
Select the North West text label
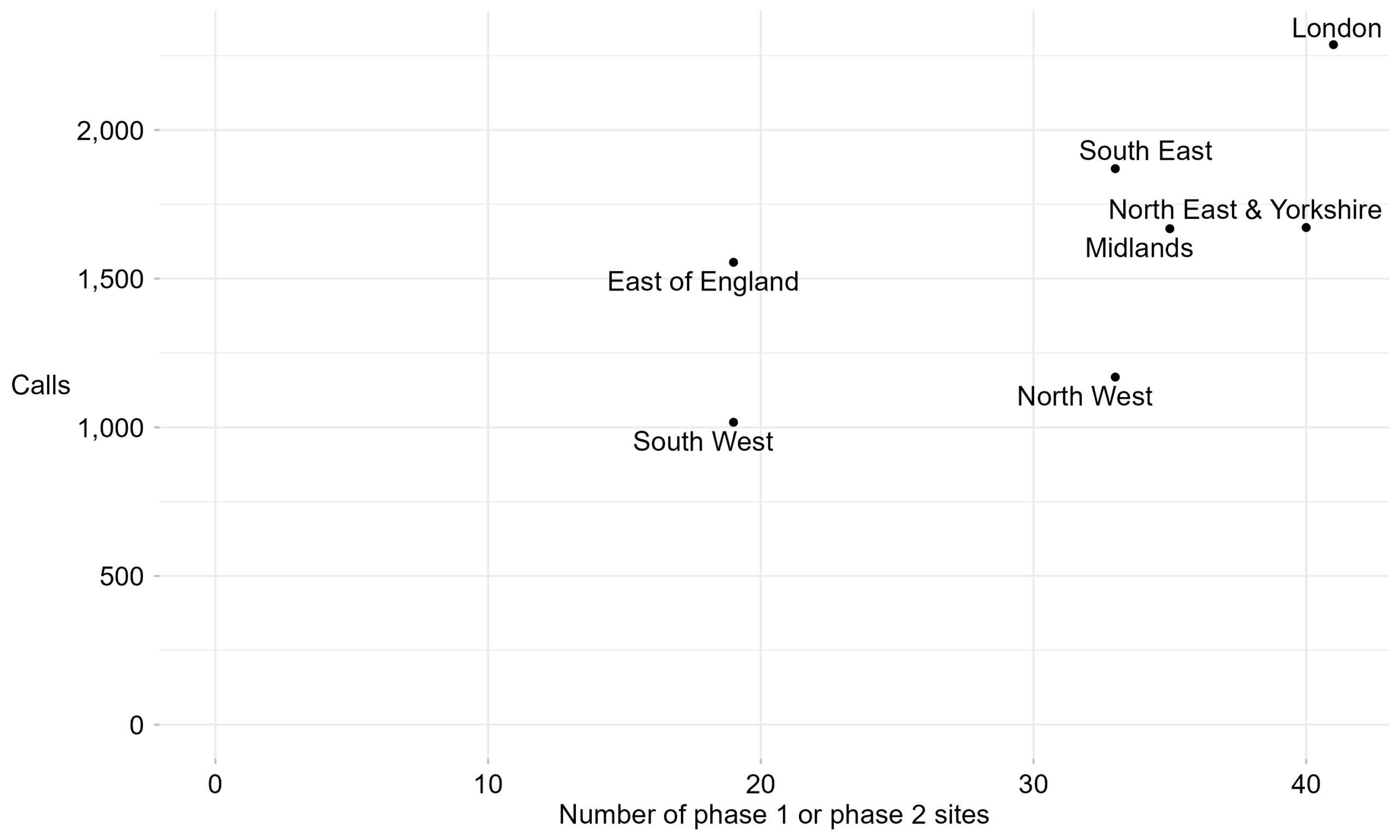pos(1084,396)
